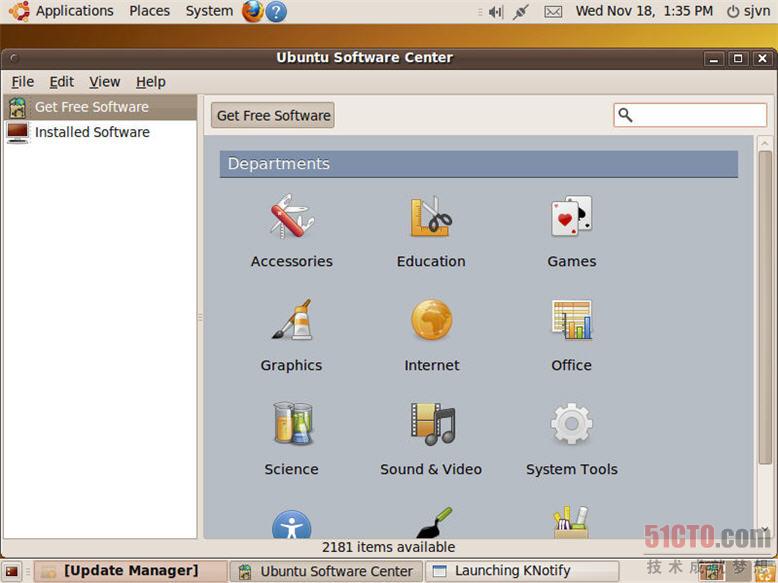Click the Sound & Video label text
Viewport: 778px width, 583px height.
[x=431, y=469]
